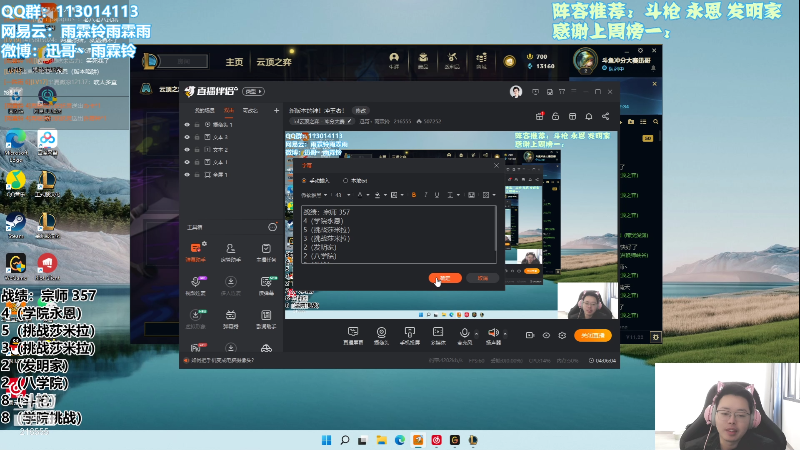Click the share icon in streaming companion
The image size is (800, 450).
click(x=606, y=116)
